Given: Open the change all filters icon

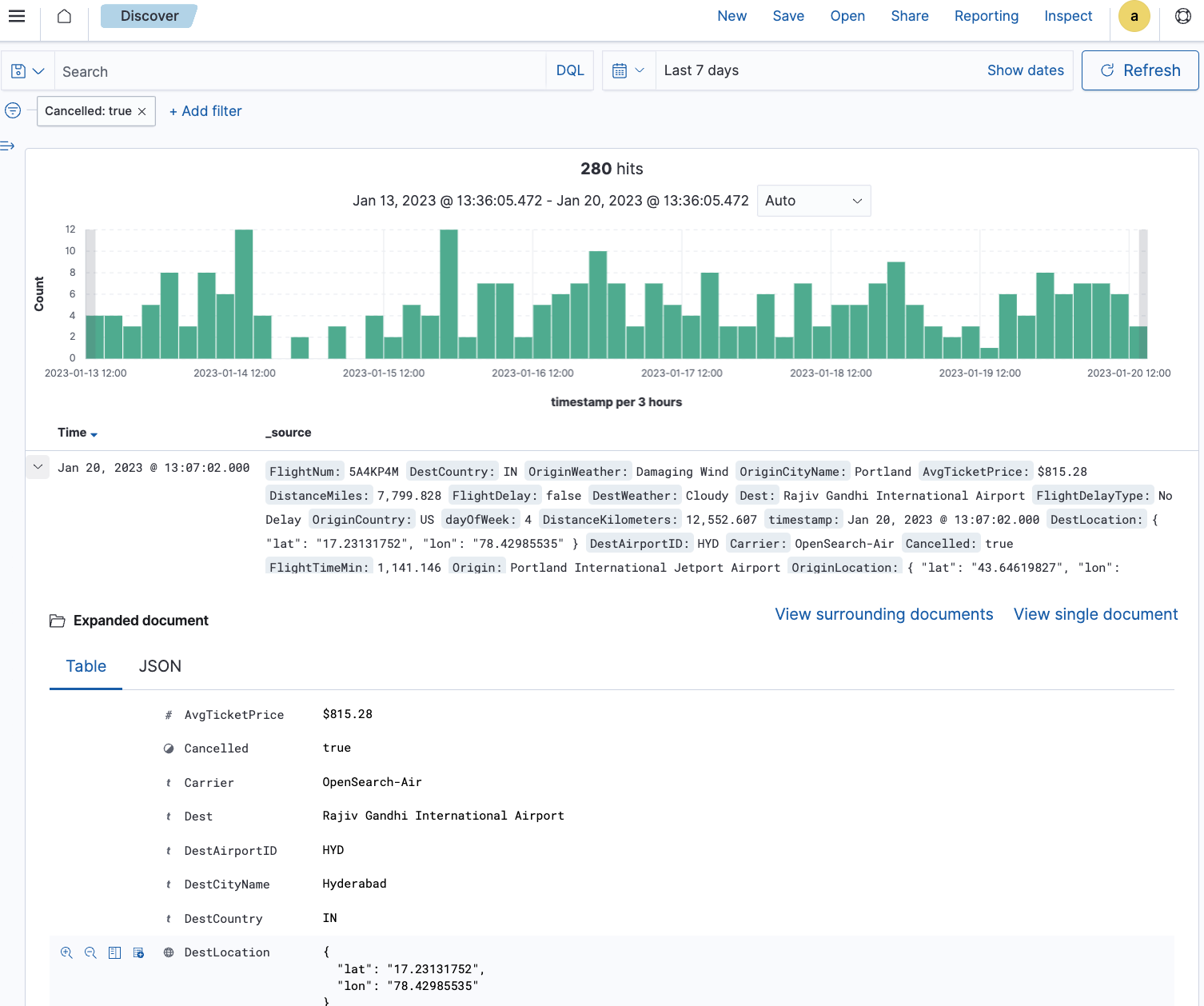Looking at the screenshot, I should [x=13, y=110].
